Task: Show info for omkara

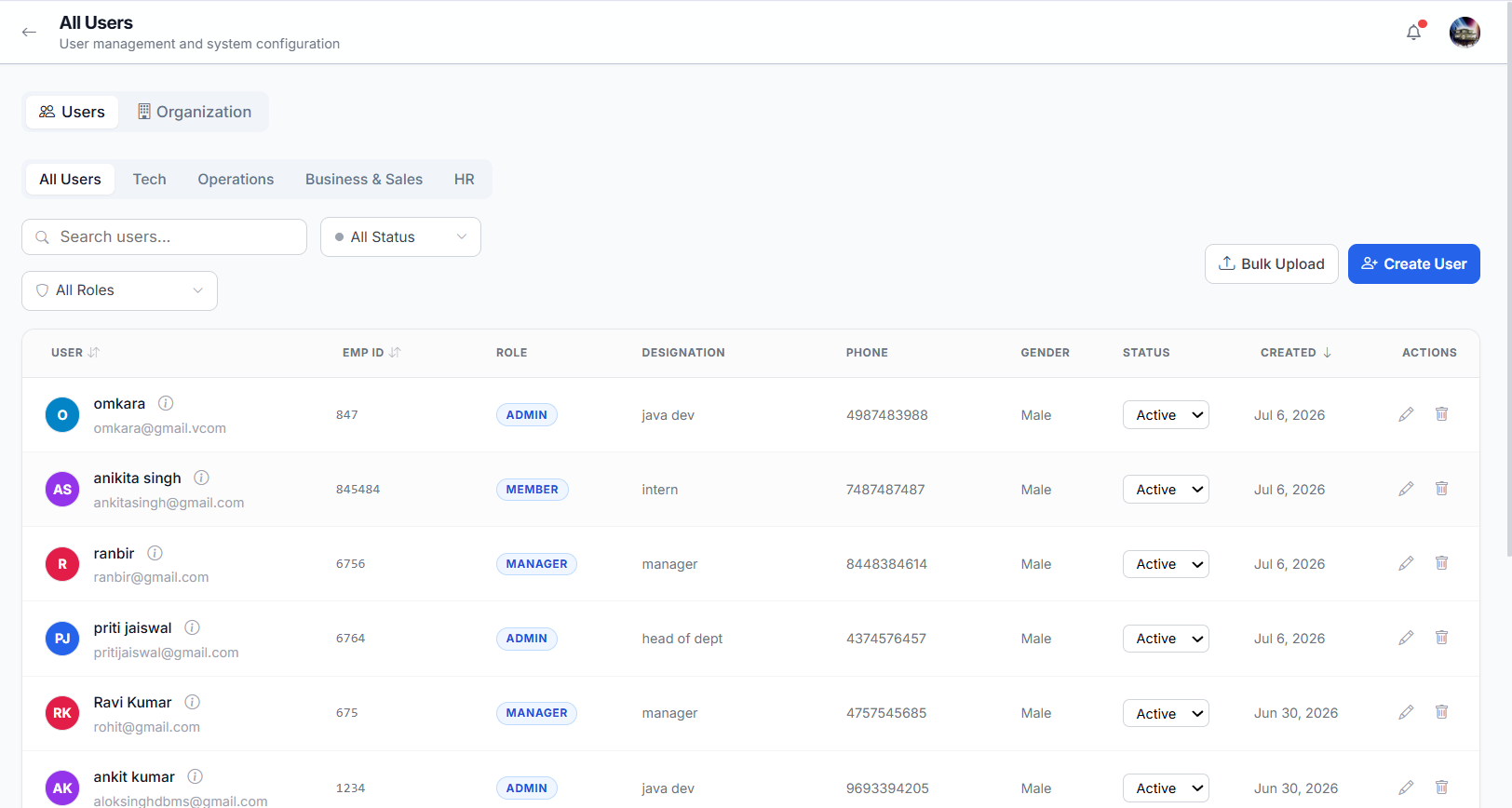Action: click(x=166, y=403)
